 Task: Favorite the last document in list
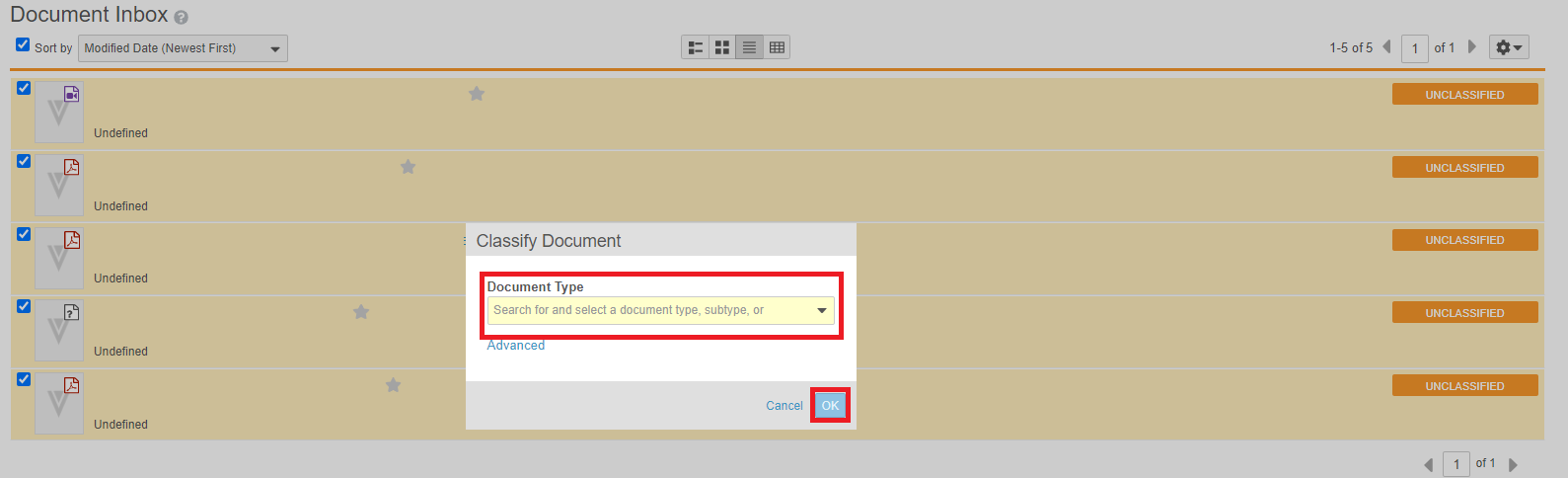393,385
